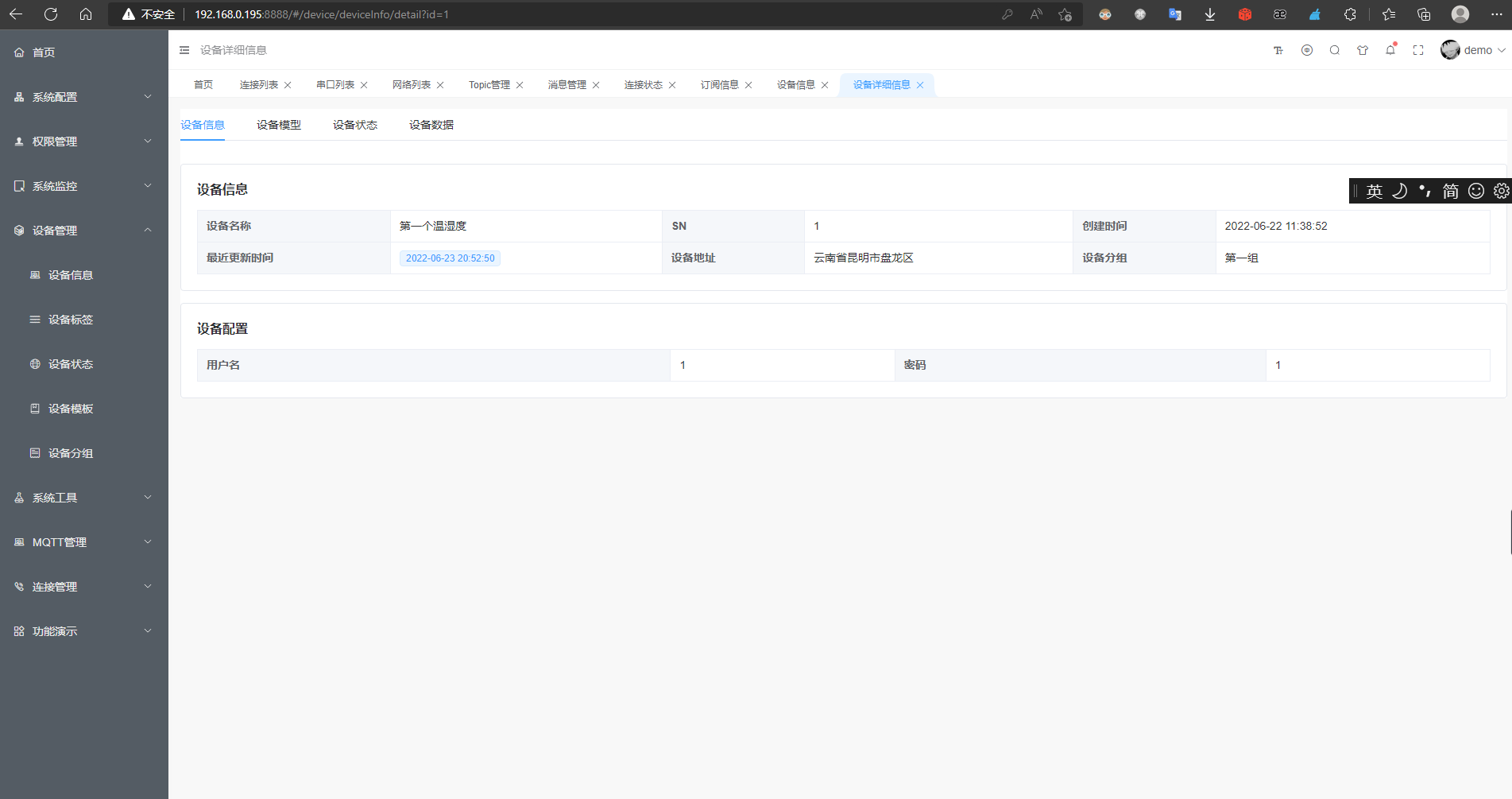Expand 系统工具 sidebar menu
Viewport: 1512px width, 799px height.
click(84, 498)
